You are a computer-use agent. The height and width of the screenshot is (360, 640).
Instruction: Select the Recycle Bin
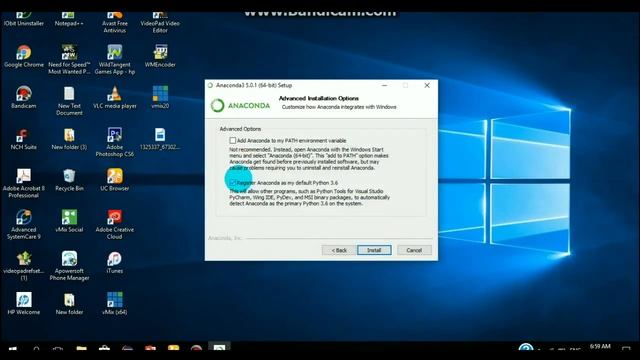click(69, 180)
